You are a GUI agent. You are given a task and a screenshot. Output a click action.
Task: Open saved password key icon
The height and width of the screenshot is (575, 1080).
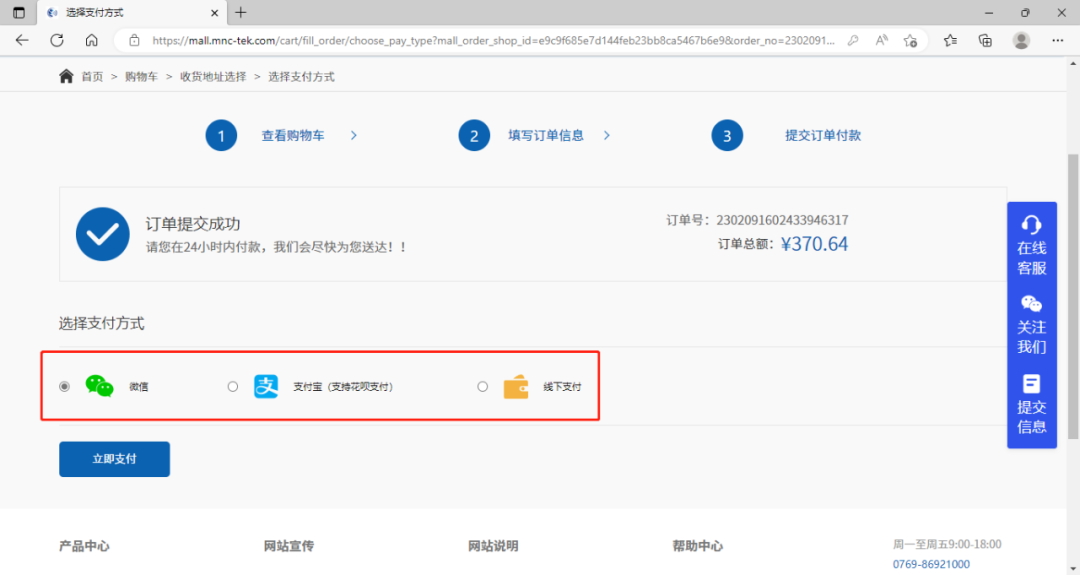(853, 41)
